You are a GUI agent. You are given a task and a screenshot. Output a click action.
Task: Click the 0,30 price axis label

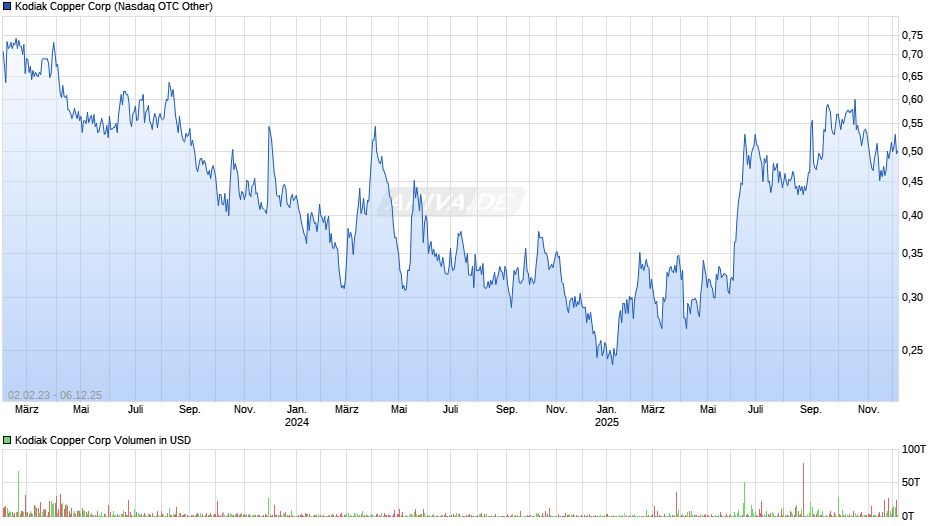912,297
